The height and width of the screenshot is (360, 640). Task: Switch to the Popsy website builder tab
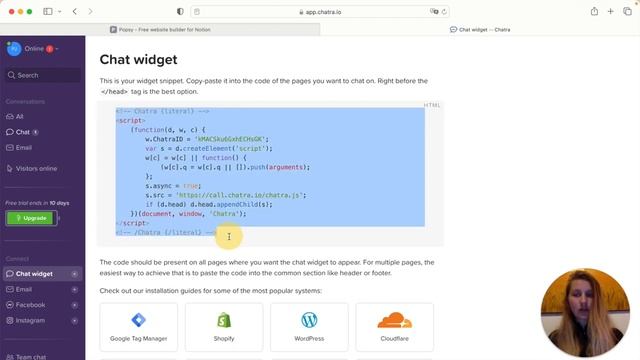[160, 29]
